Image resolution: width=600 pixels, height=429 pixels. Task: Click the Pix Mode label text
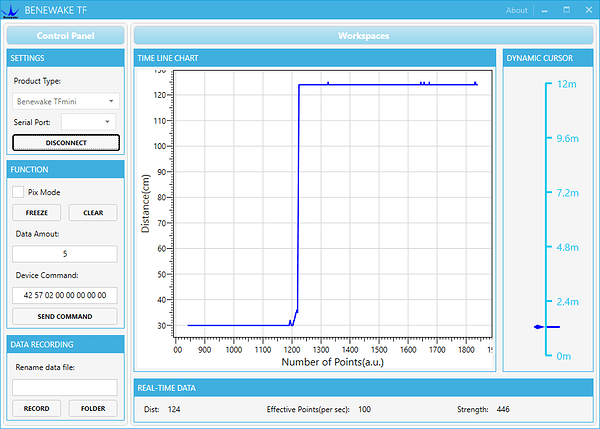(44, 192)
